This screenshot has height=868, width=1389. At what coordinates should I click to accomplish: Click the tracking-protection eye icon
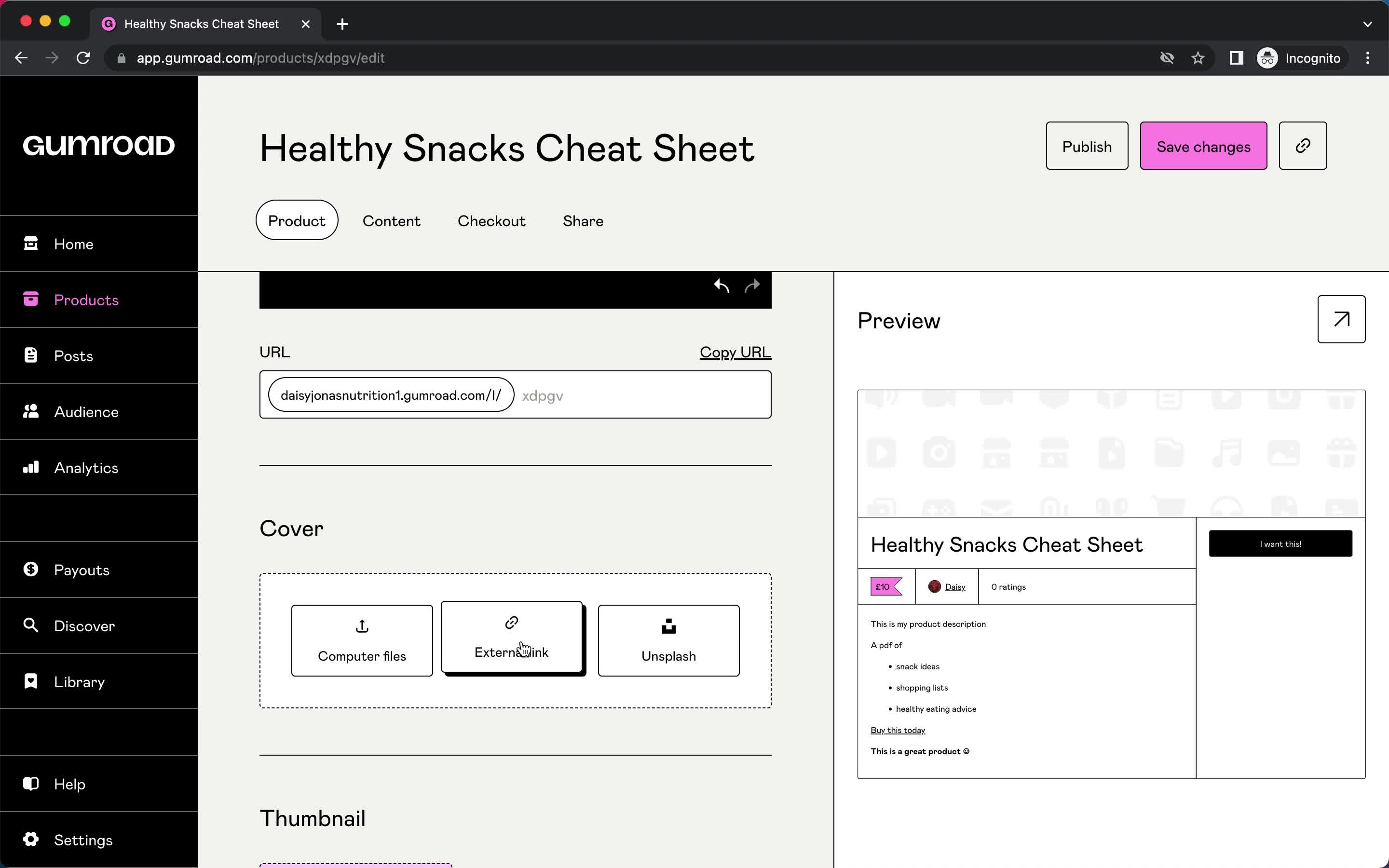click(1167, 58)
